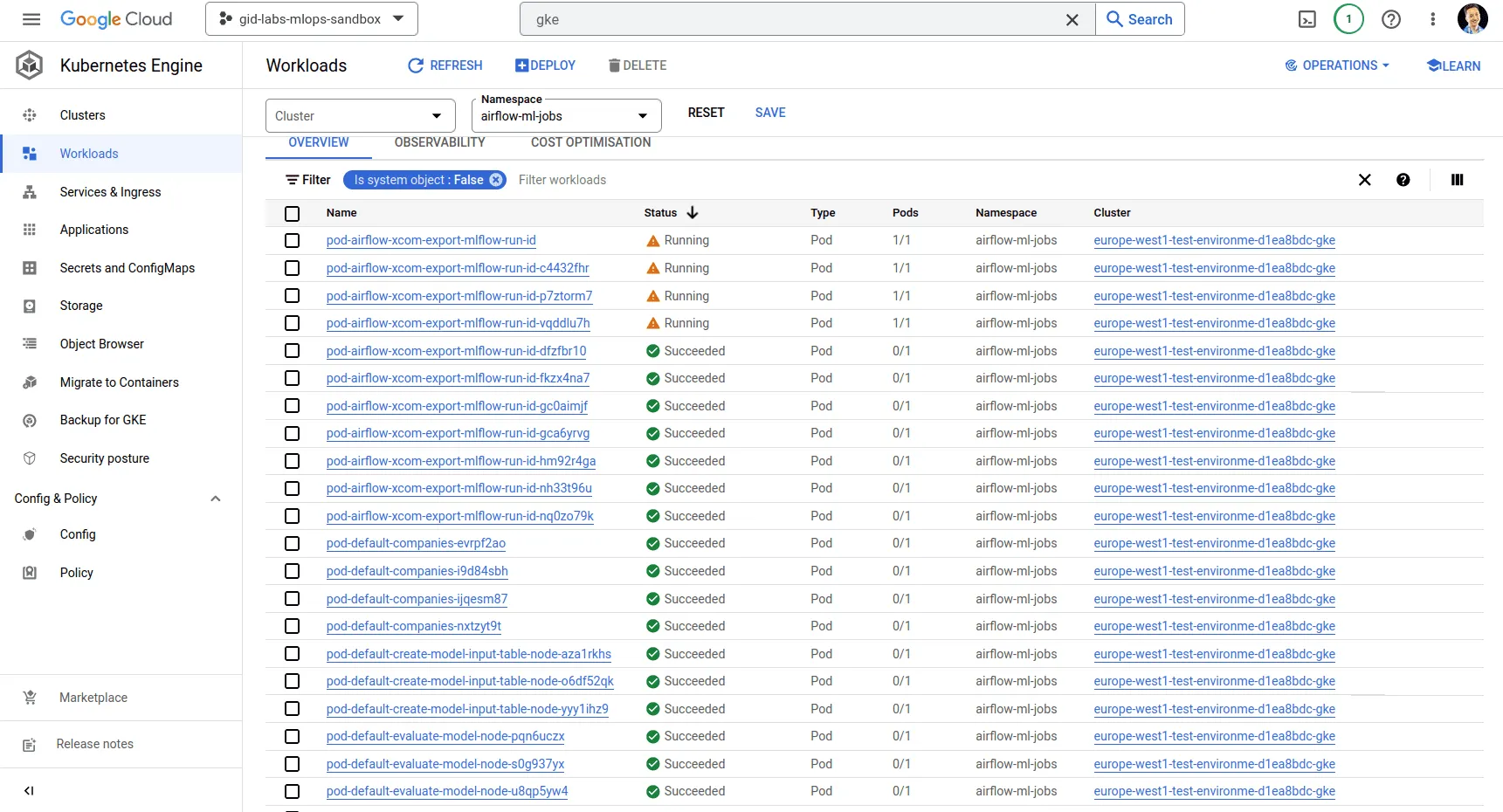
Task: Check the pod-airflow-xcom-export-mlflow-run-id-c4432fhr row
Action: [x=293, y=268]
